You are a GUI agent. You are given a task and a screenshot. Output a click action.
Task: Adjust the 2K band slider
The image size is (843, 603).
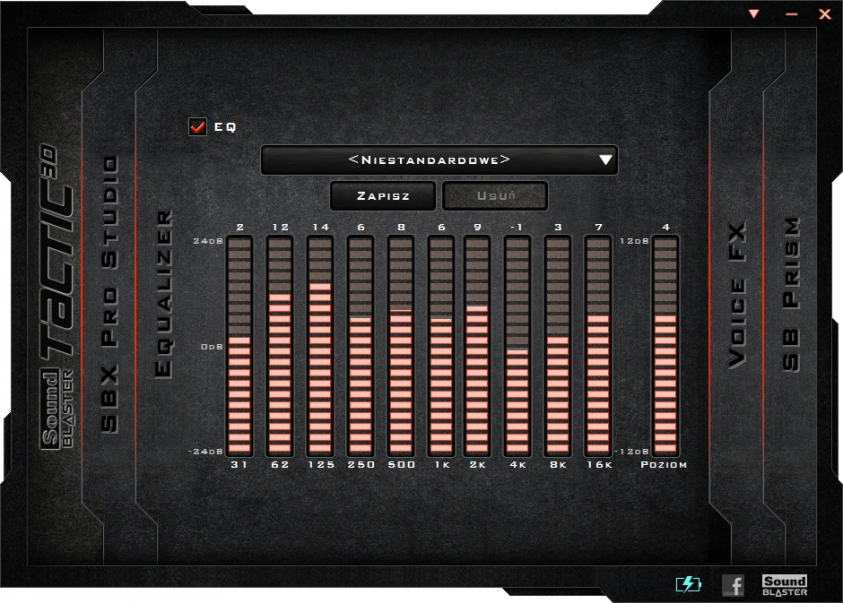tap(477, 346)
